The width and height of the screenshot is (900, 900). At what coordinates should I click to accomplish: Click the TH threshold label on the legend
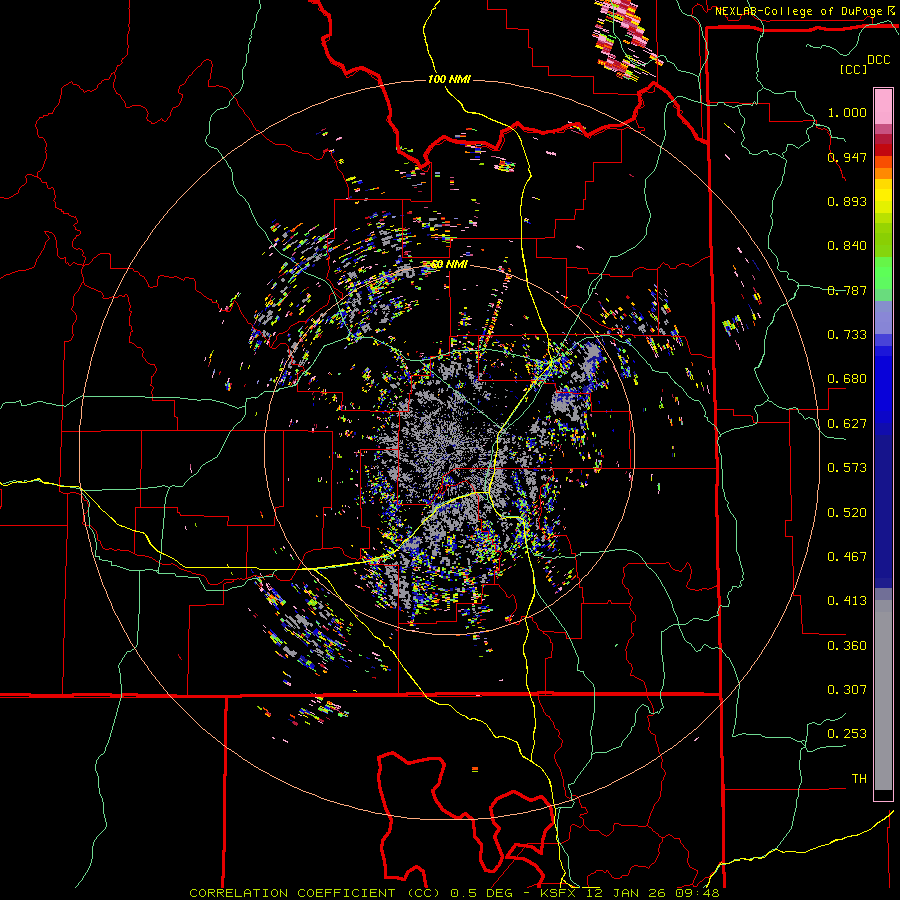pos(859,779)
